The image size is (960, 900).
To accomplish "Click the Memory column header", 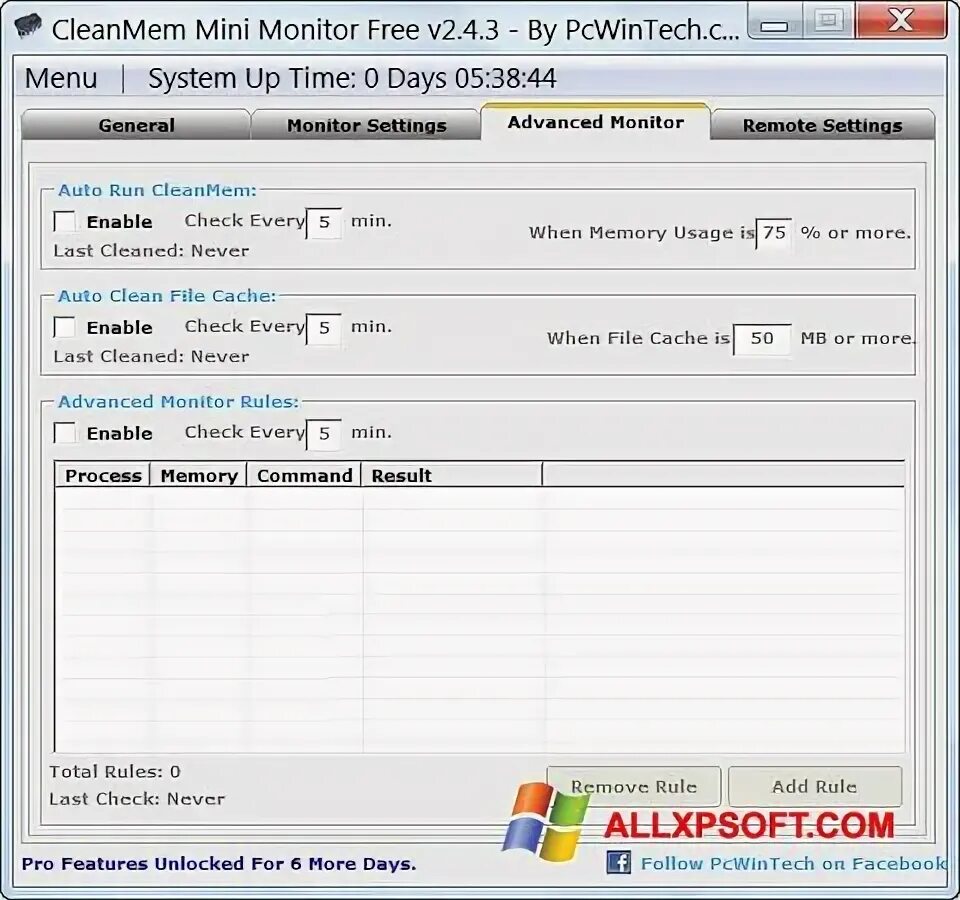I will pos(199,475).
